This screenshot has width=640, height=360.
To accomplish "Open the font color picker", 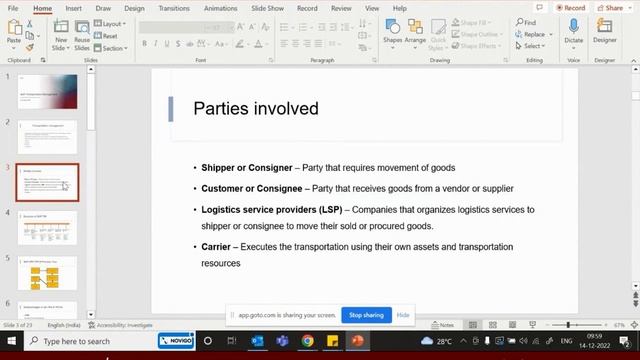I will 258,44.
